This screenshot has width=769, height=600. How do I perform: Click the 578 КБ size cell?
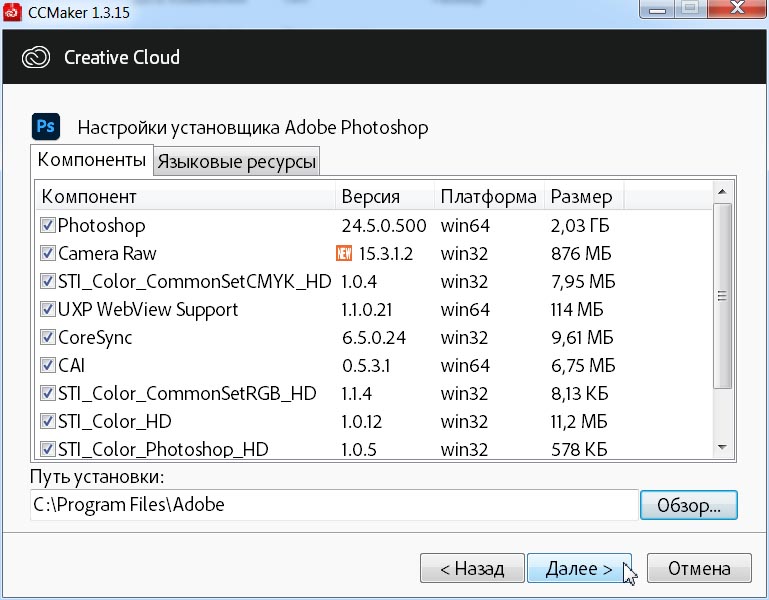click(x=579, y=449)
